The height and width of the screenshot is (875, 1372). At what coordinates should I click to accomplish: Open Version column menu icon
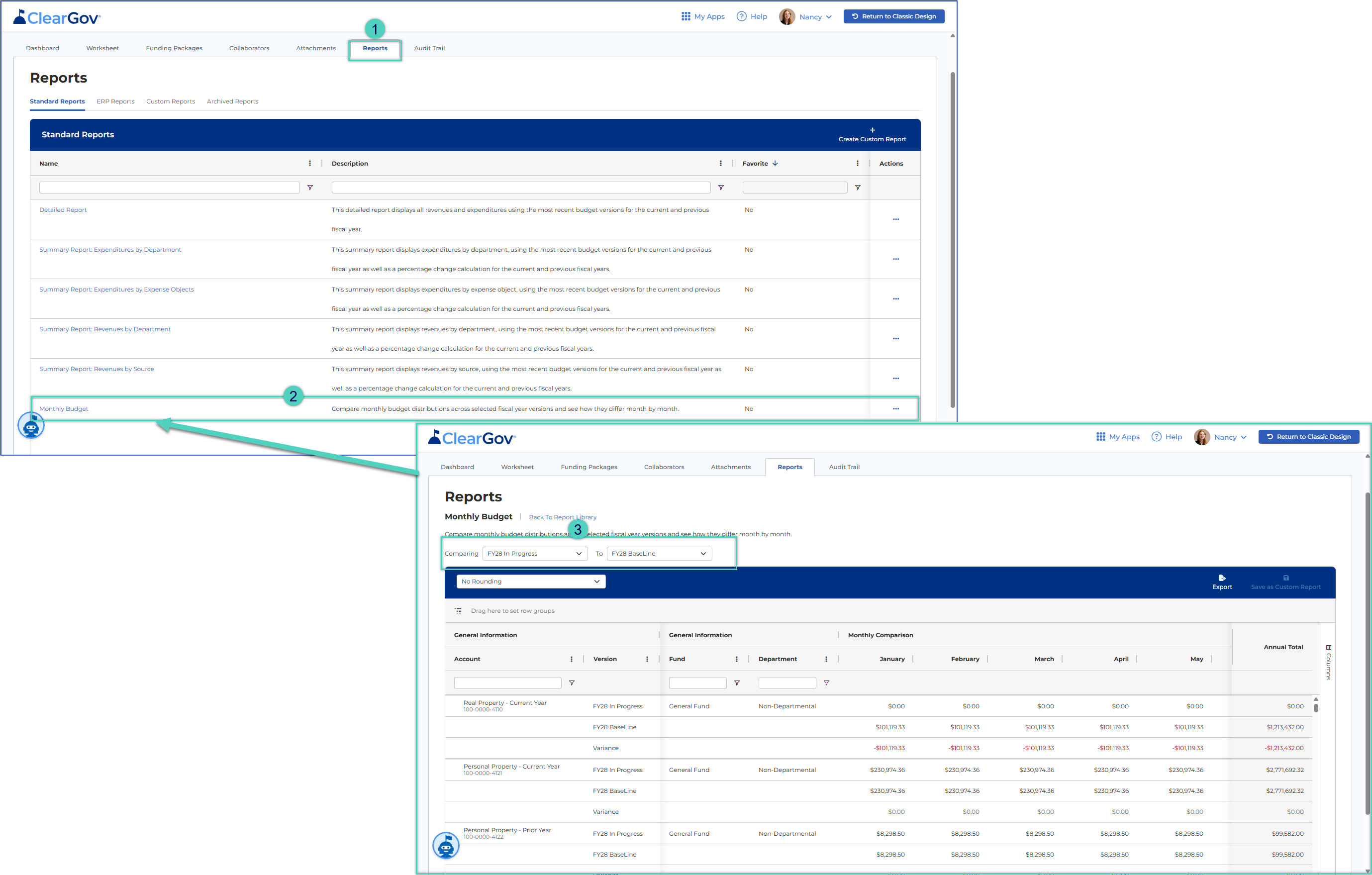(647, 659)
